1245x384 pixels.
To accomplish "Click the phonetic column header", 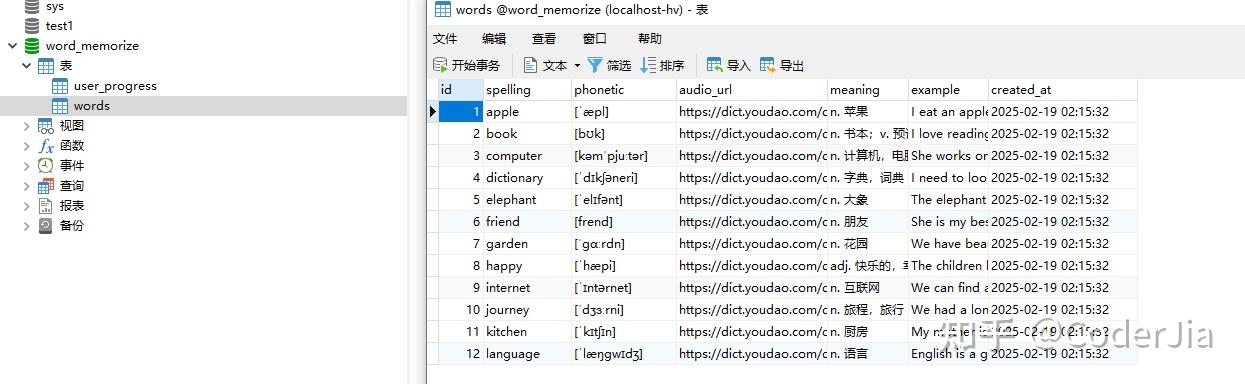I will [x=624, y=89].
